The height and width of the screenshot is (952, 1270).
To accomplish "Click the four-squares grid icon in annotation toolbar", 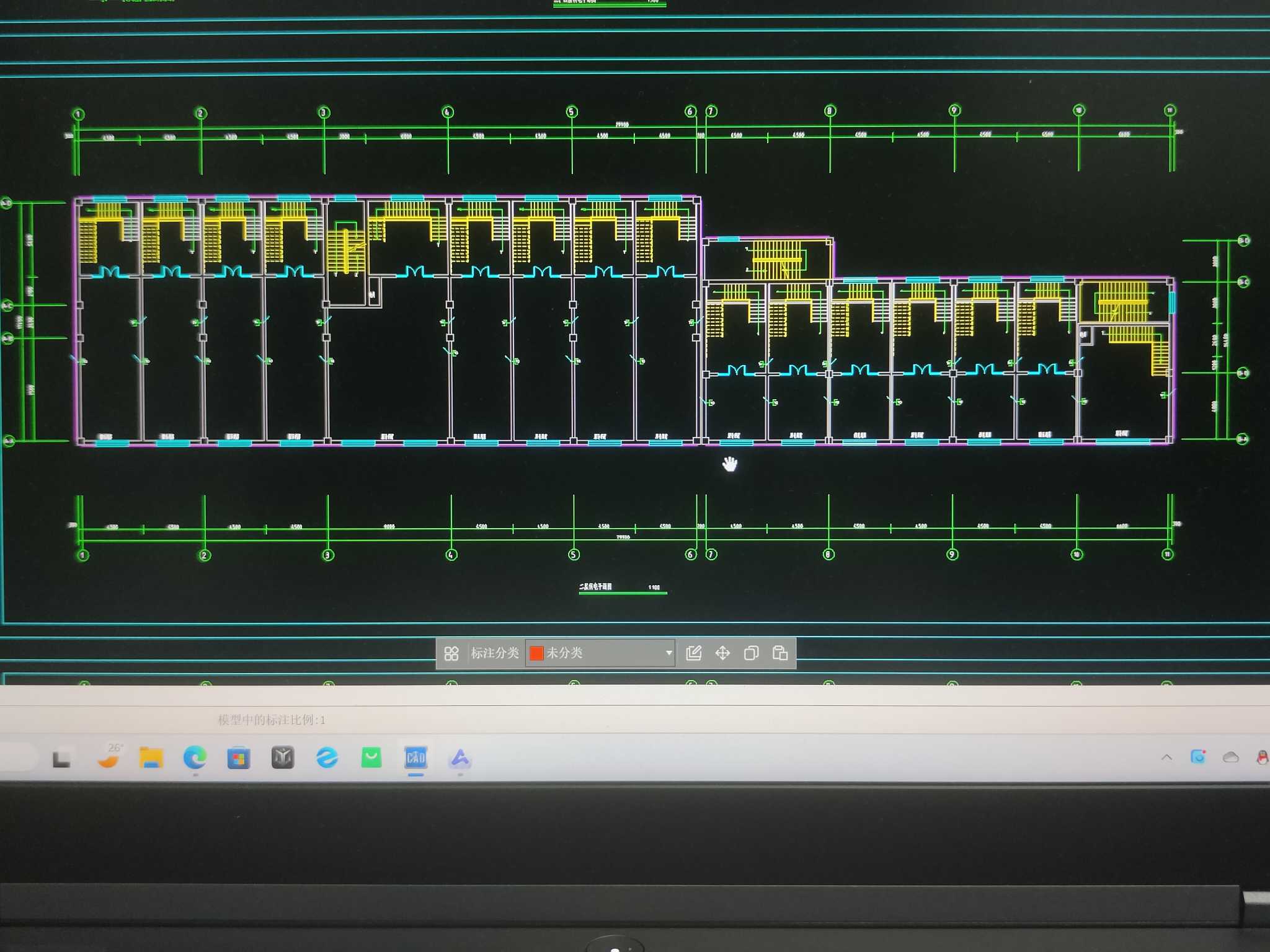I will coord(451,653).
